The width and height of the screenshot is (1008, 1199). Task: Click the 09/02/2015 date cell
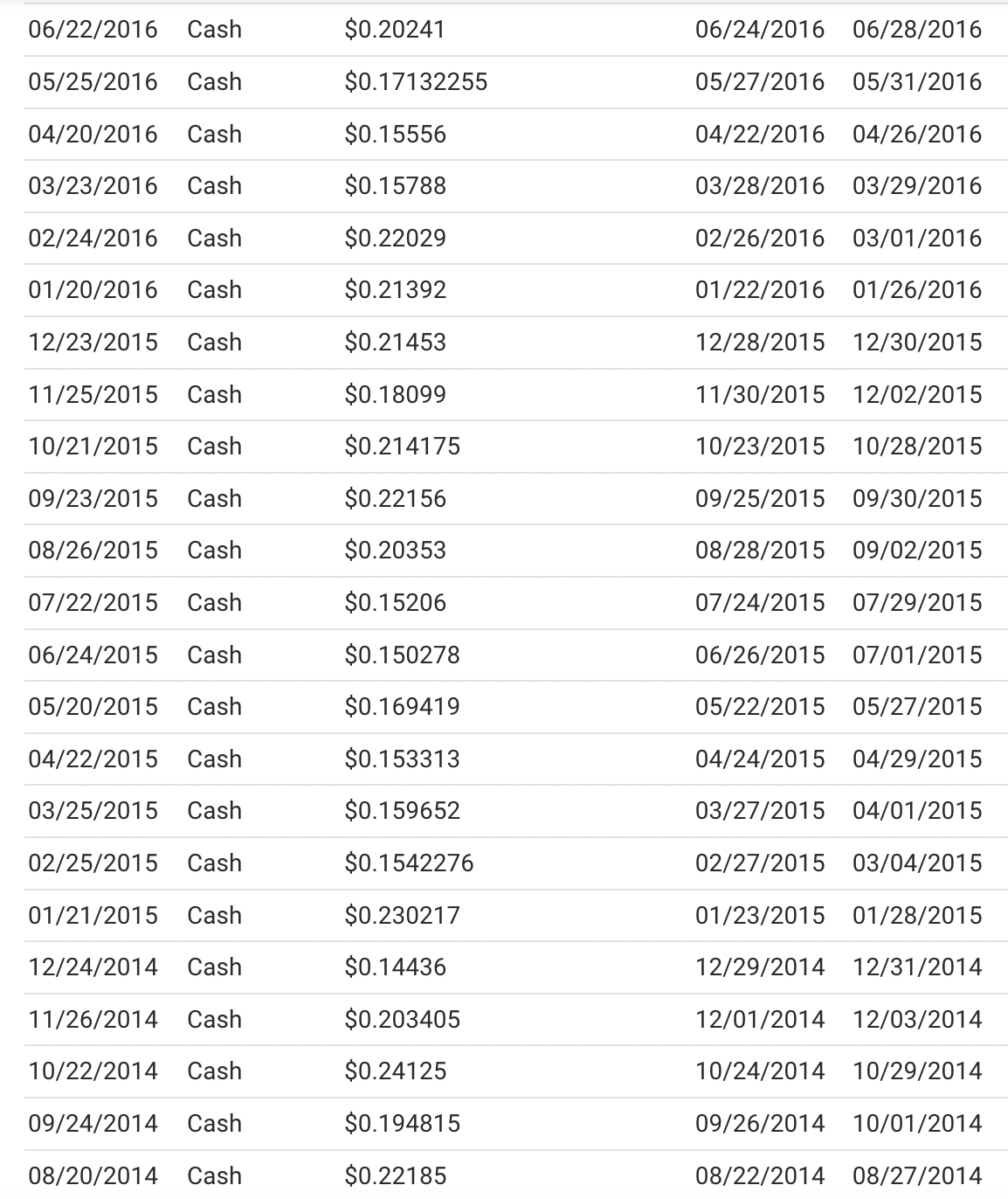917,551
